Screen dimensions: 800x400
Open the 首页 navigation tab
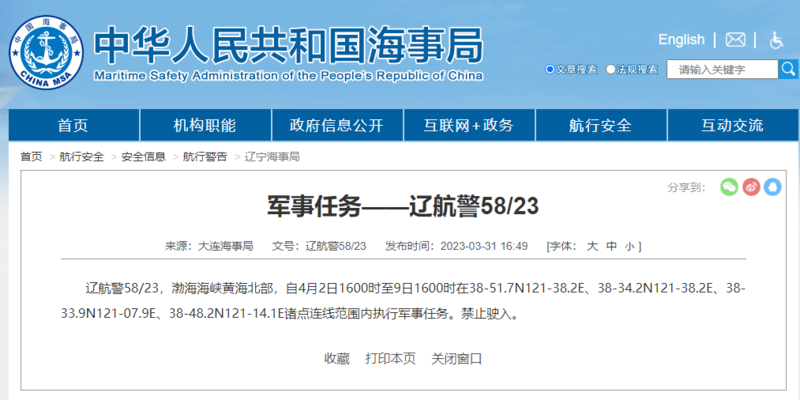pos(73,125)
